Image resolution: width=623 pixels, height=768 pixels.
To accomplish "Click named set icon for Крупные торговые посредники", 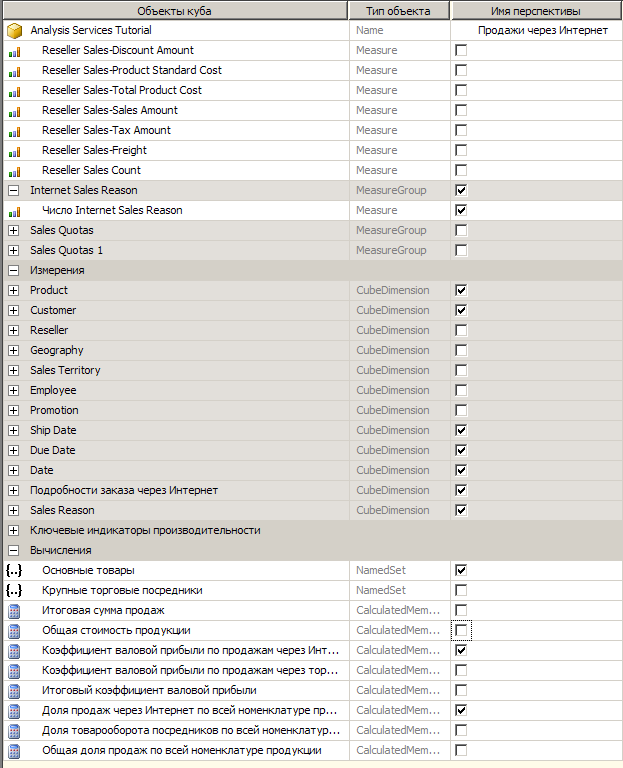I will [x=14, y=590].
